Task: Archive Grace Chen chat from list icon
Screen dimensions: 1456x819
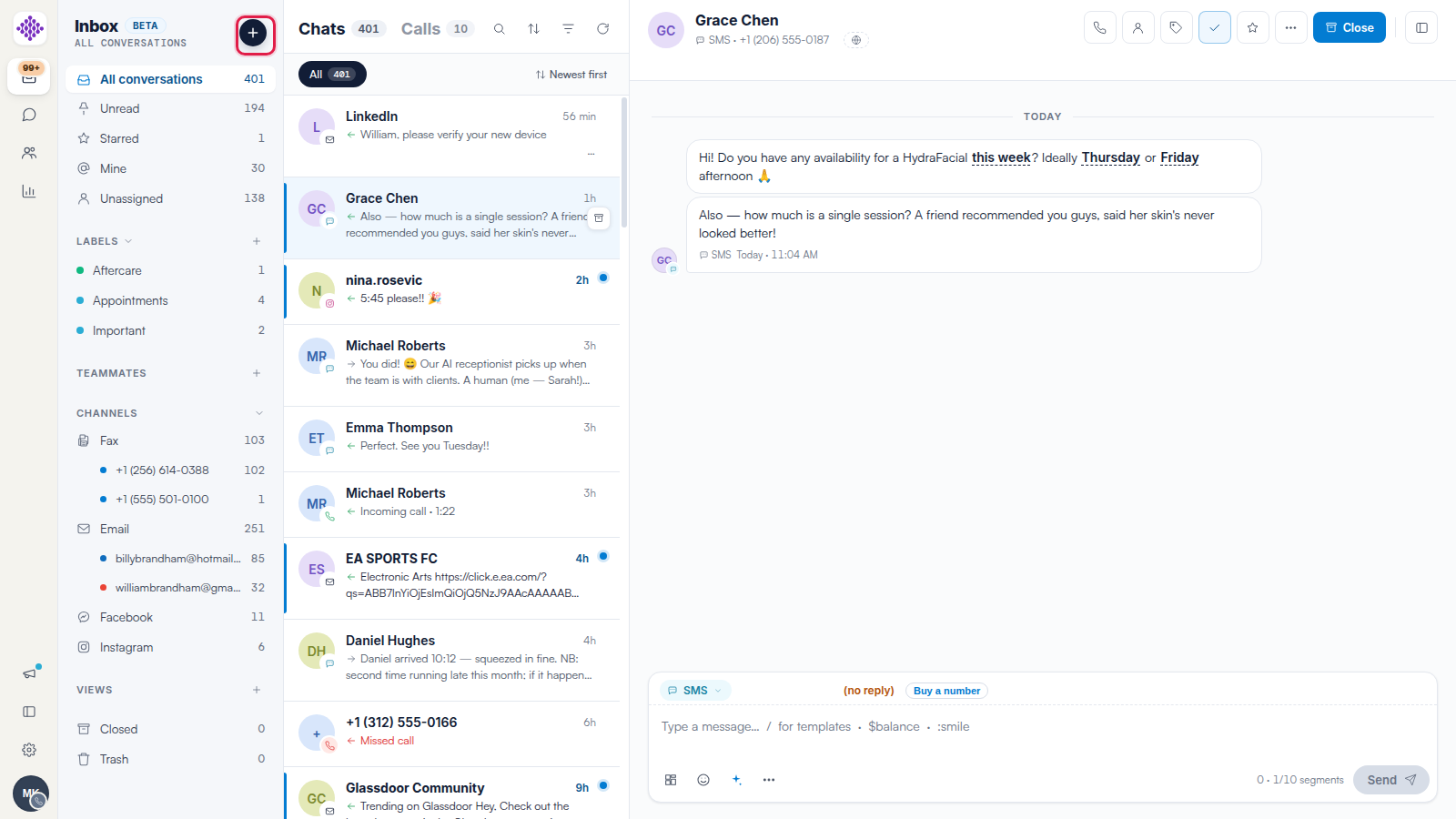Action: click(x=599, y=218)
